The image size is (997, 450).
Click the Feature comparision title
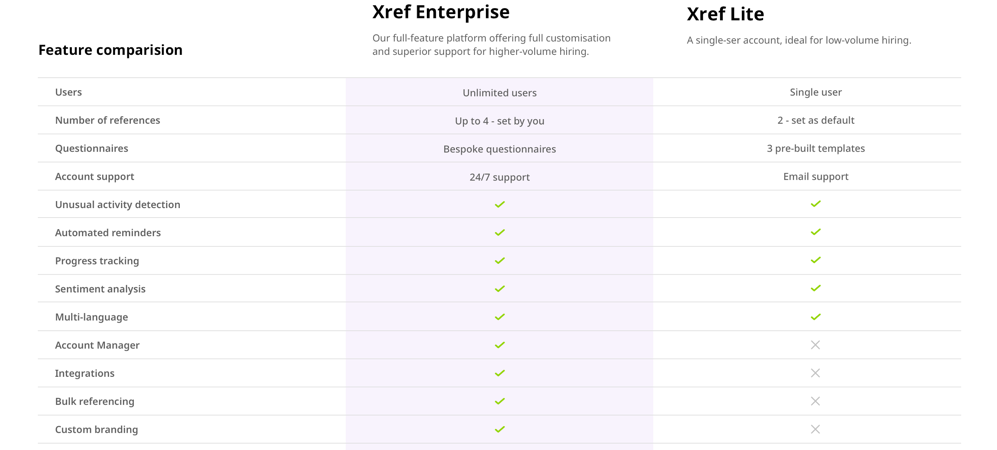[x=111, y=50]
